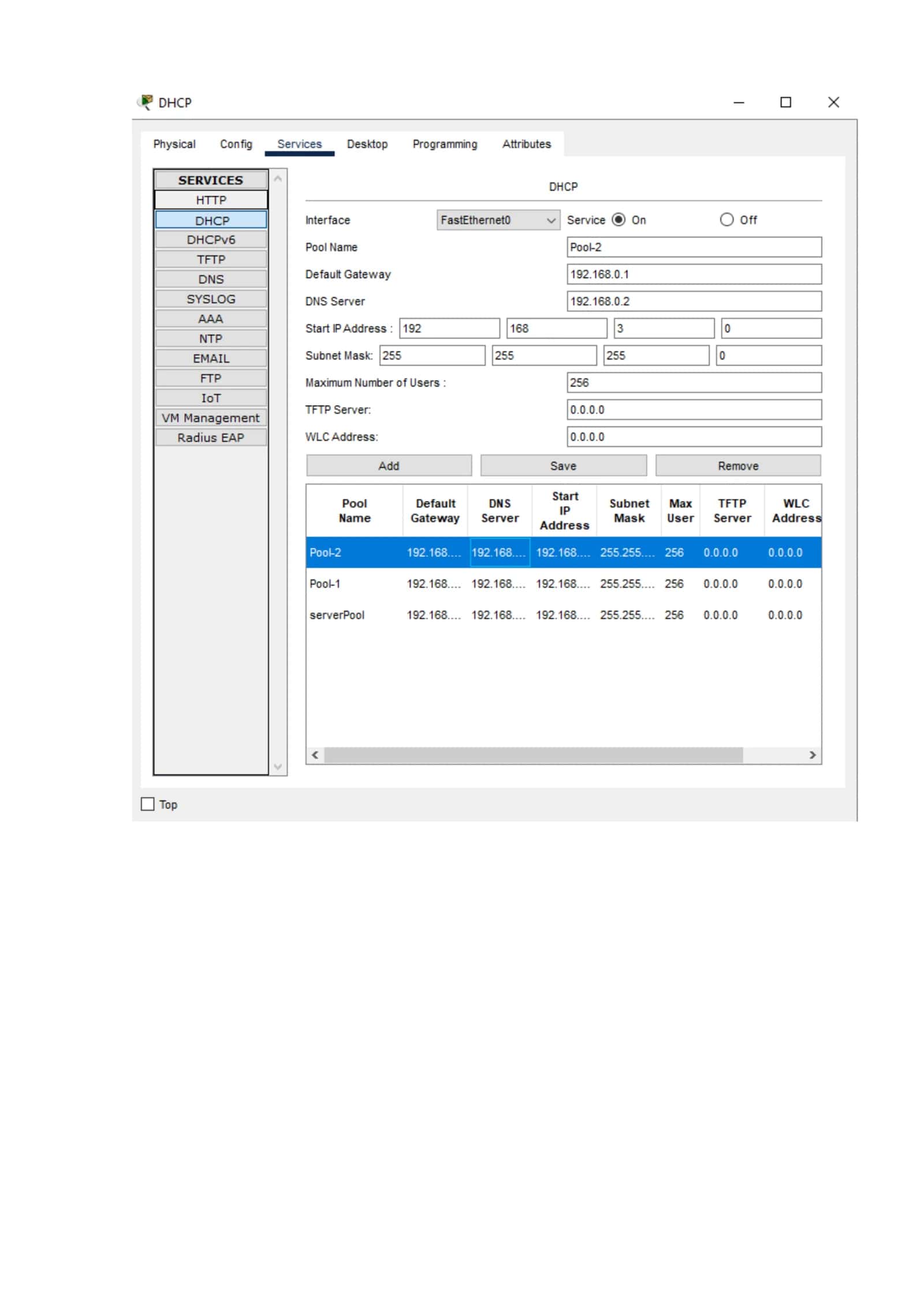This screenshot has height=1307, width=924.
Task: Open the DNS service
Action: coord(211,279)
